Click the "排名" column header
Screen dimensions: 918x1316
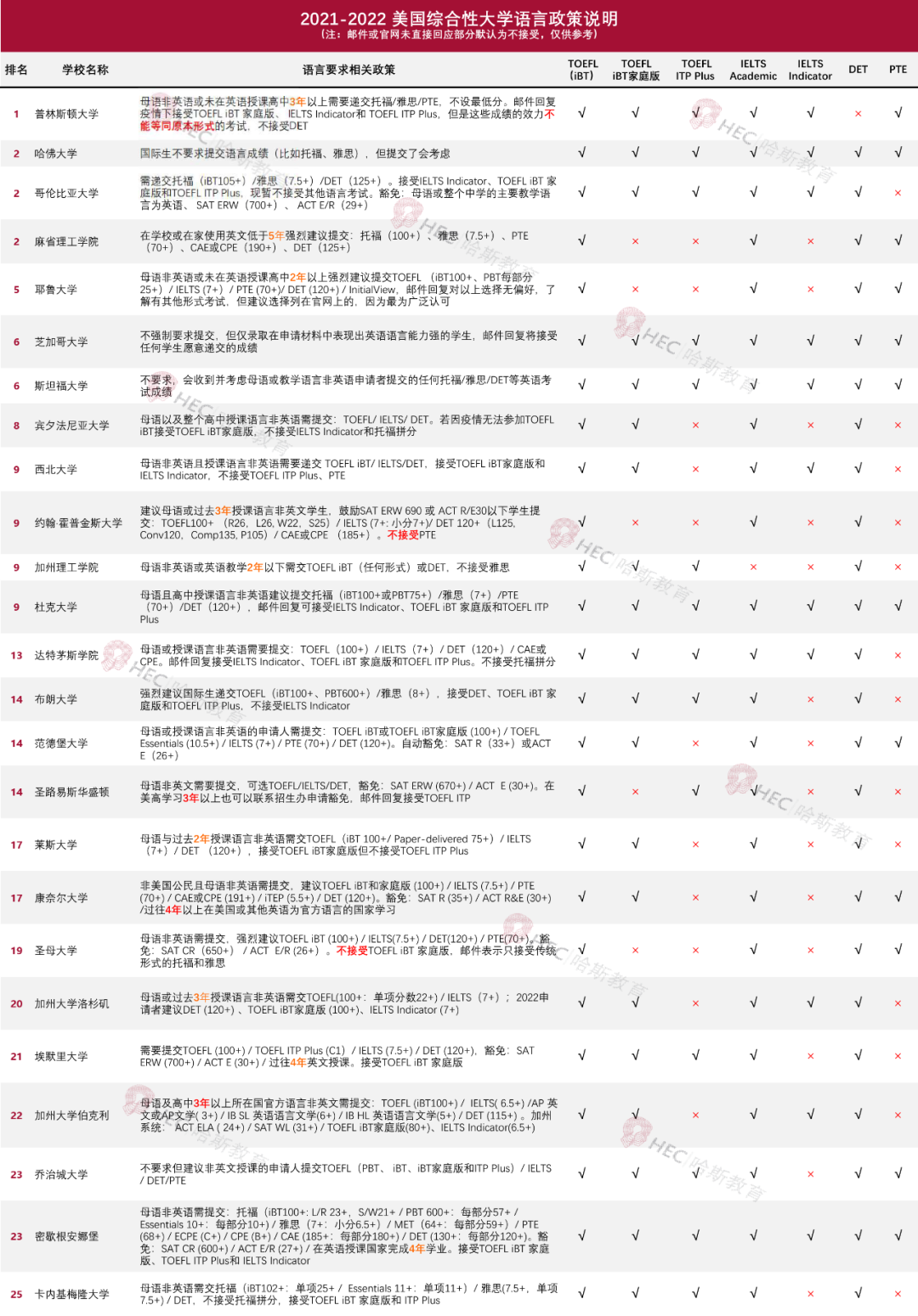[x=16, y=70]
